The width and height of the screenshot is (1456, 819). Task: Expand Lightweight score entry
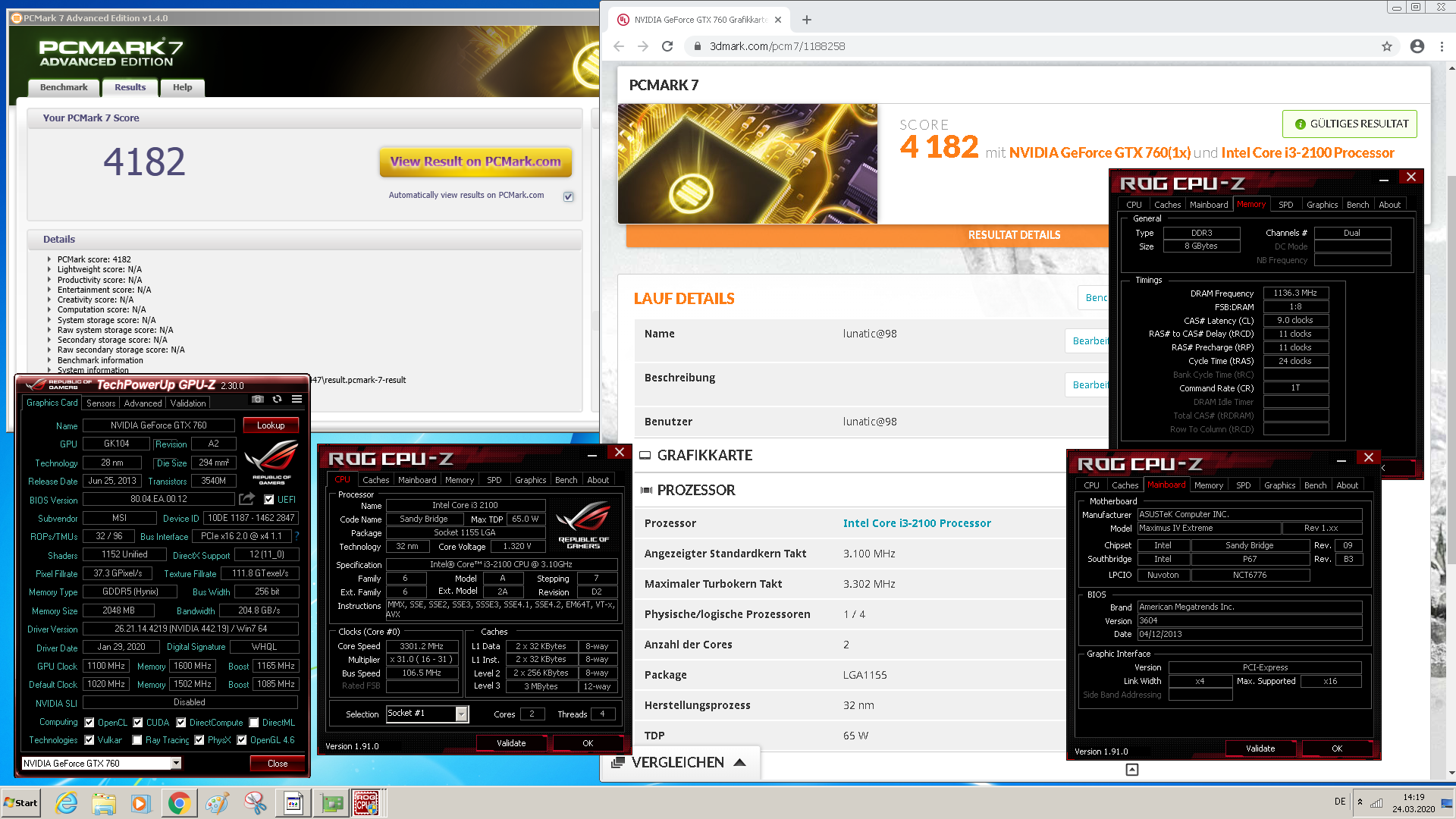49,269
